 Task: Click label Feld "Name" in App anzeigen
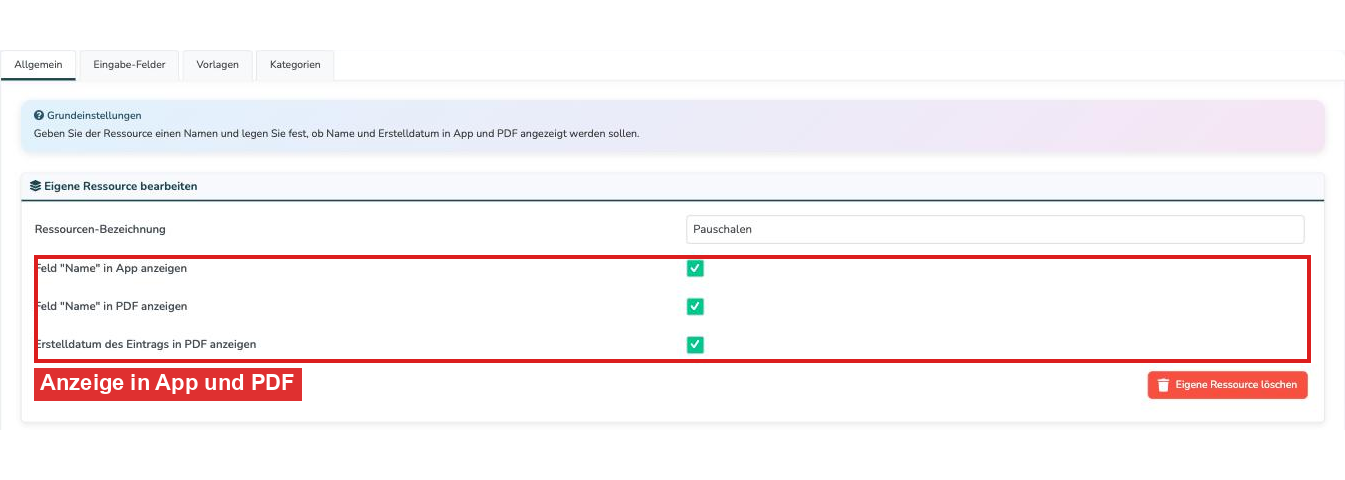click(x=111, y=268)
